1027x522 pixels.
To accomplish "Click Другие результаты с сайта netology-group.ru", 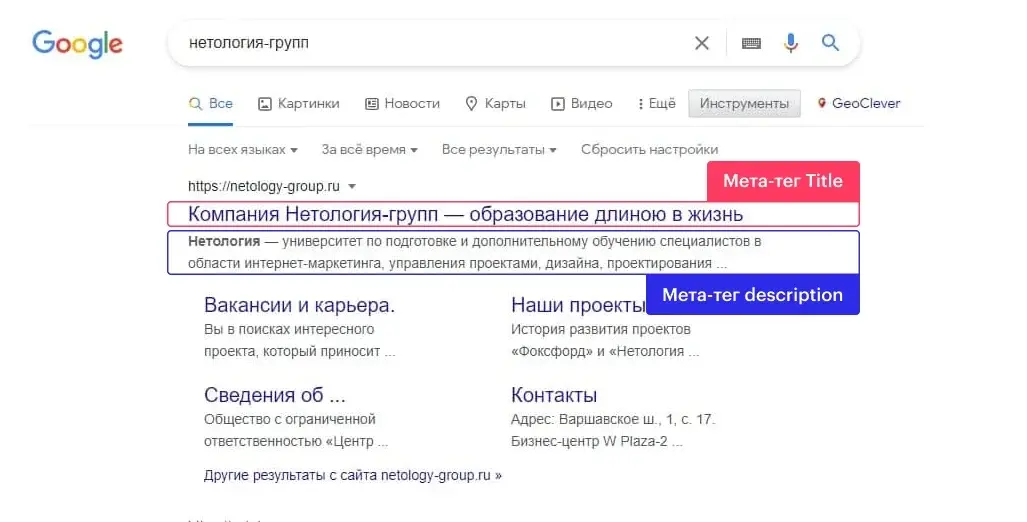I will [x=353, y=475].
